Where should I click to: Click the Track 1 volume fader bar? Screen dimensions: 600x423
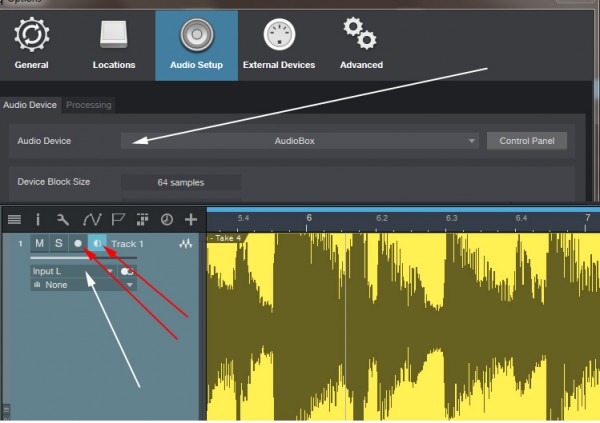tap(82, 258)
